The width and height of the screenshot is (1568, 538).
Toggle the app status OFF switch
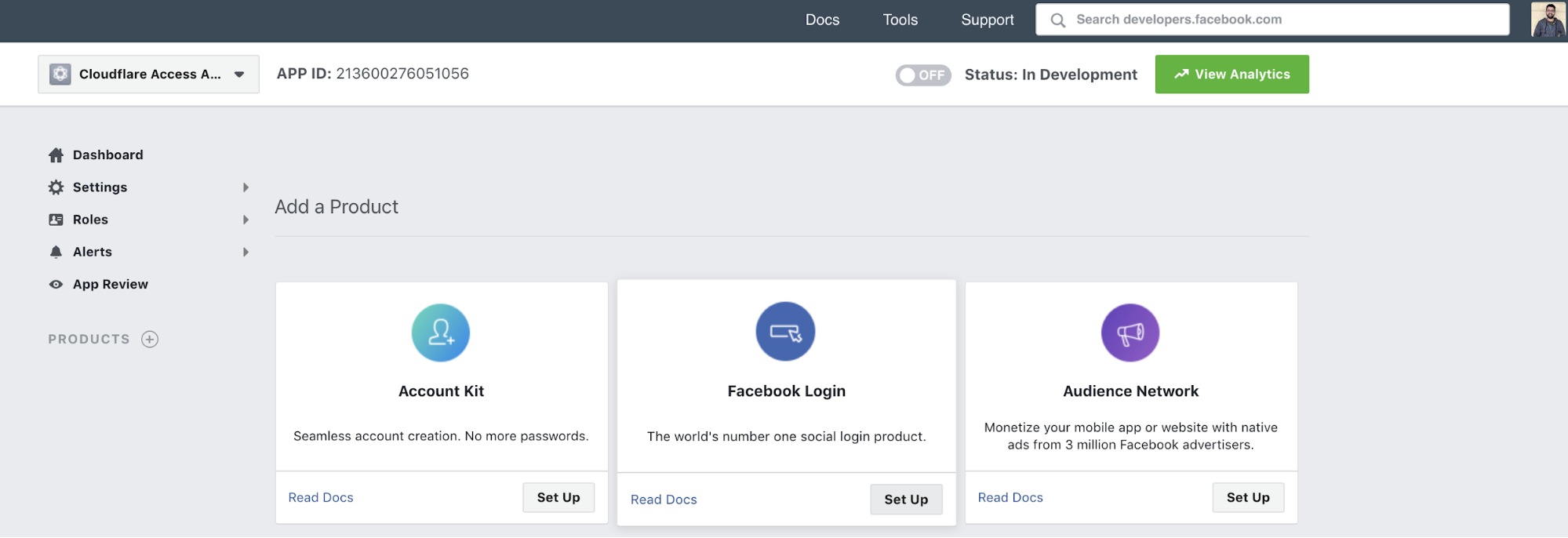click(923, 75)
